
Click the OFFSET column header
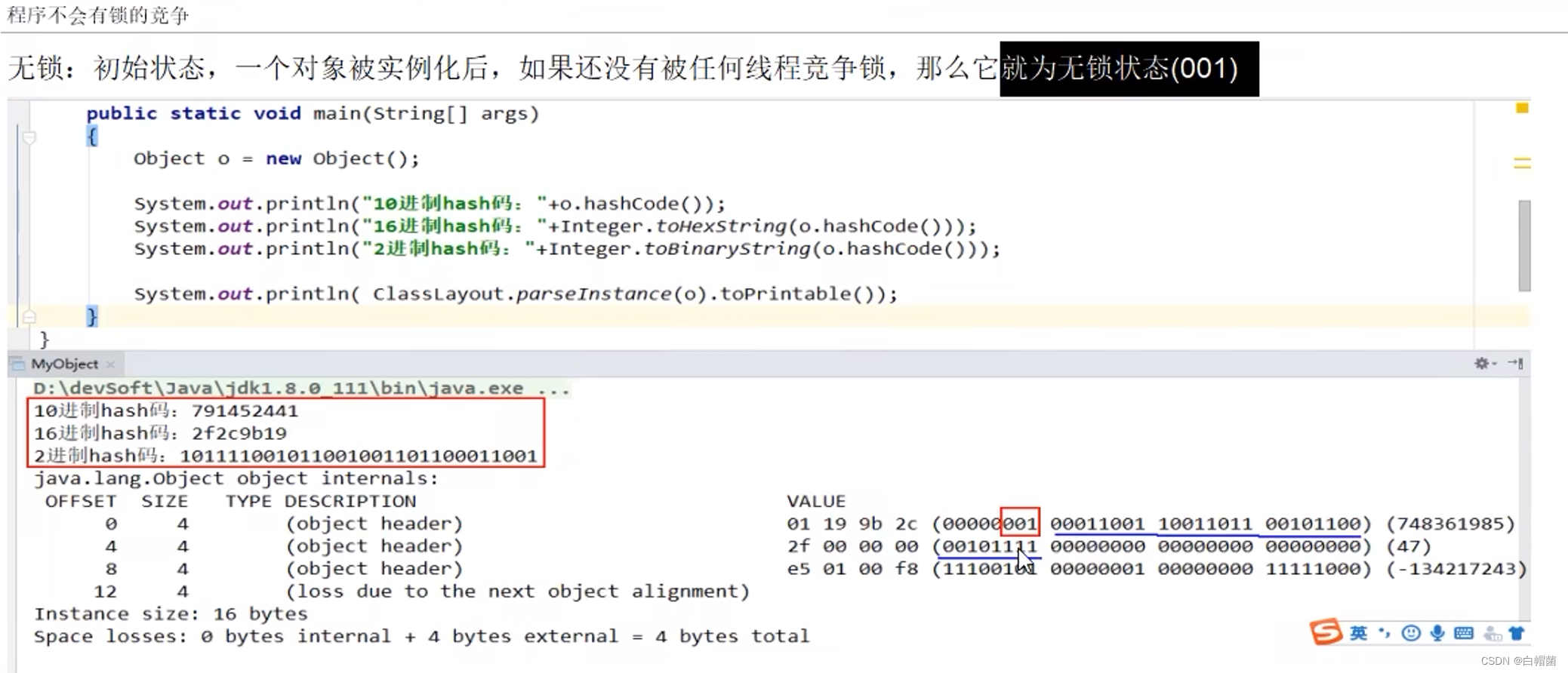tap(81, 501)
